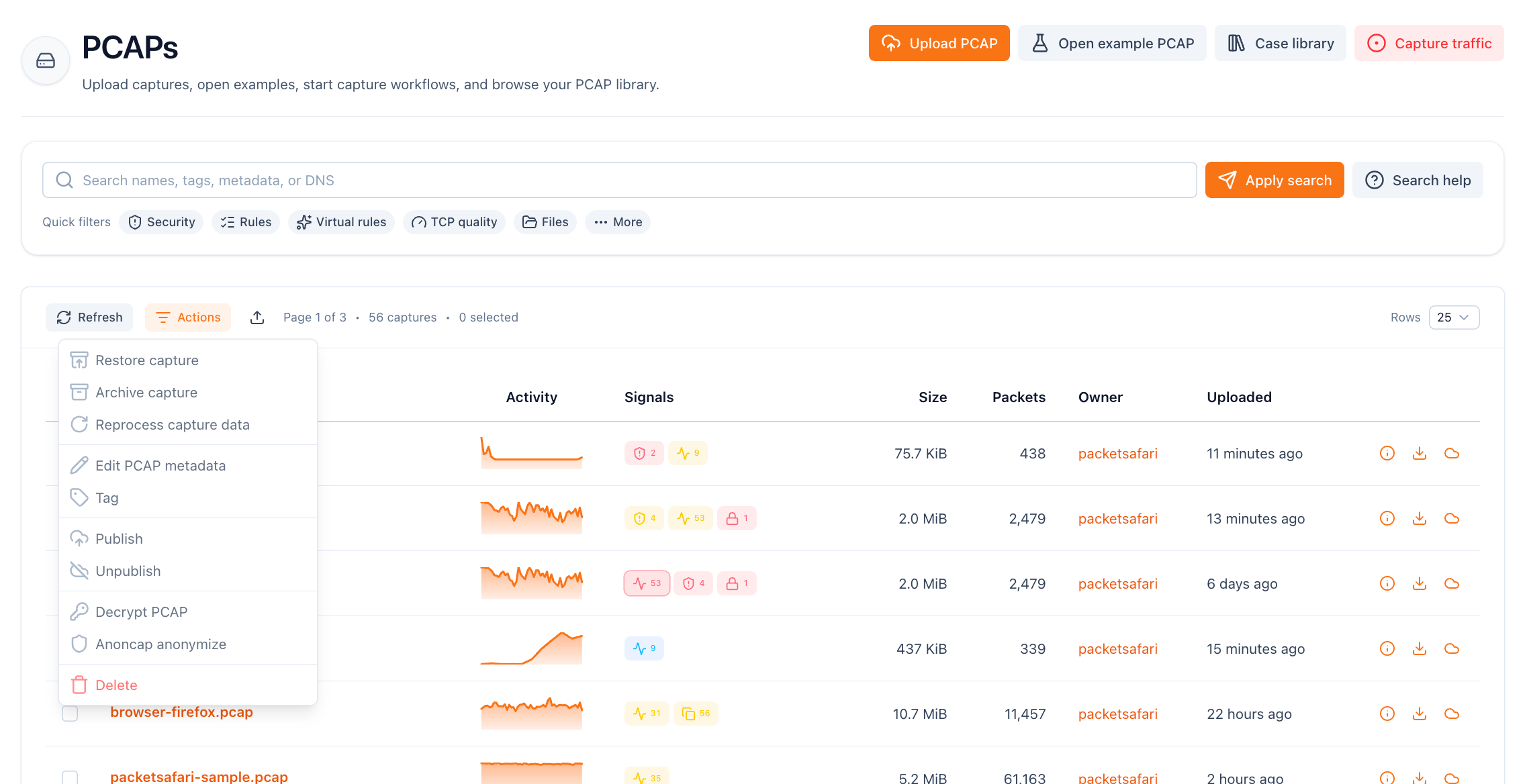Click blue pulse badge 9 in 437 KiB row

coord(644,648)
